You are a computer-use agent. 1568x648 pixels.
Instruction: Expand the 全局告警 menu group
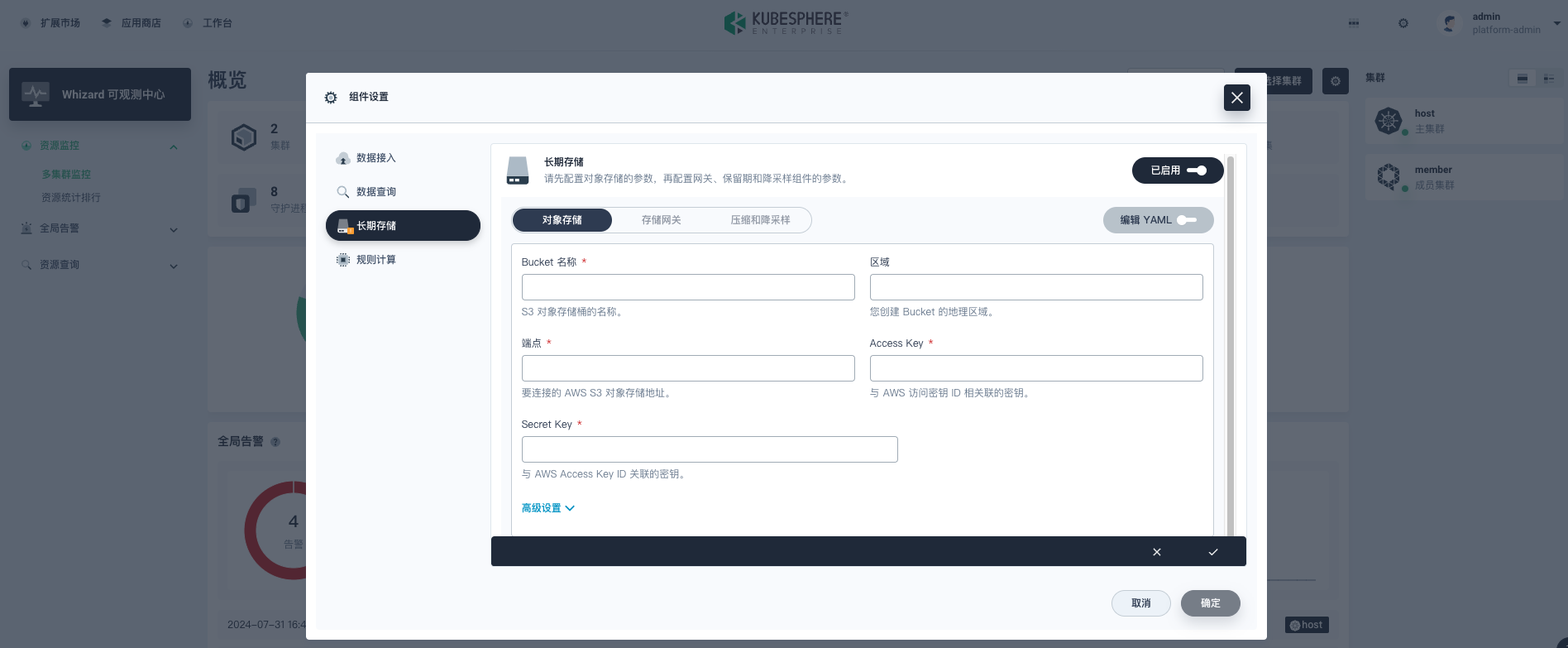click(x=100, y=228)
